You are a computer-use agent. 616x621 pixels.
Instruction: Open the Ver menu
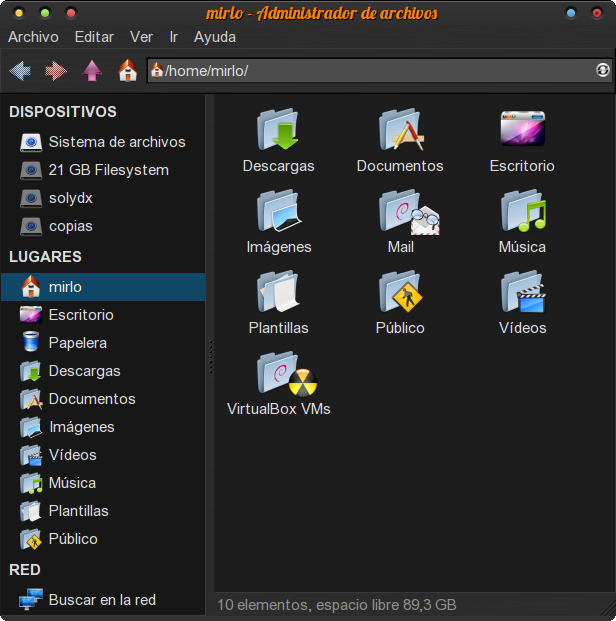pyautogui.click(x=141, y=37)
